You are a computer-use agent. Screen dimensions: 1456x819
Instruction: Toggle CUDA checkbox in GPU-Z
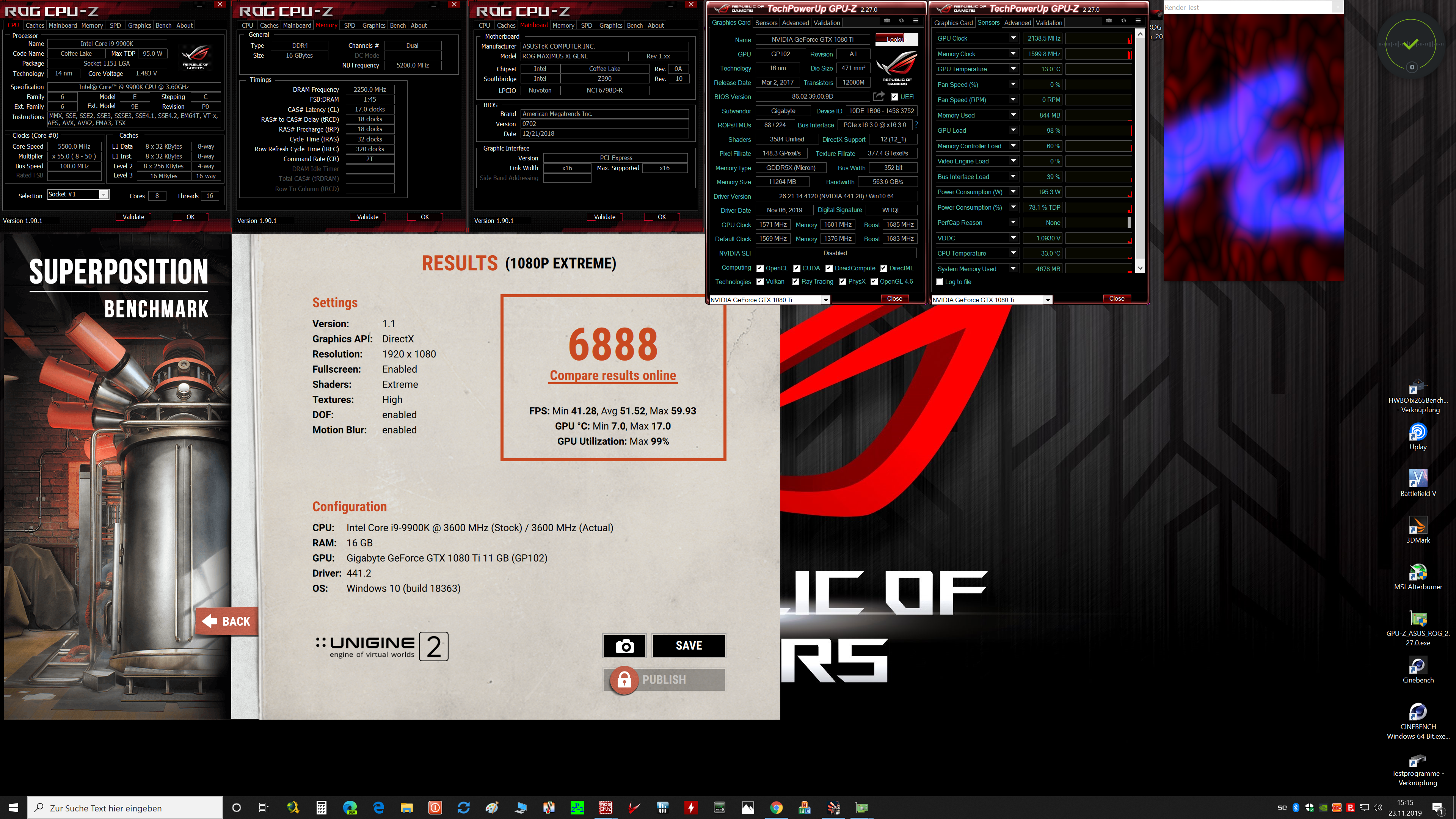tap(796, 268)
